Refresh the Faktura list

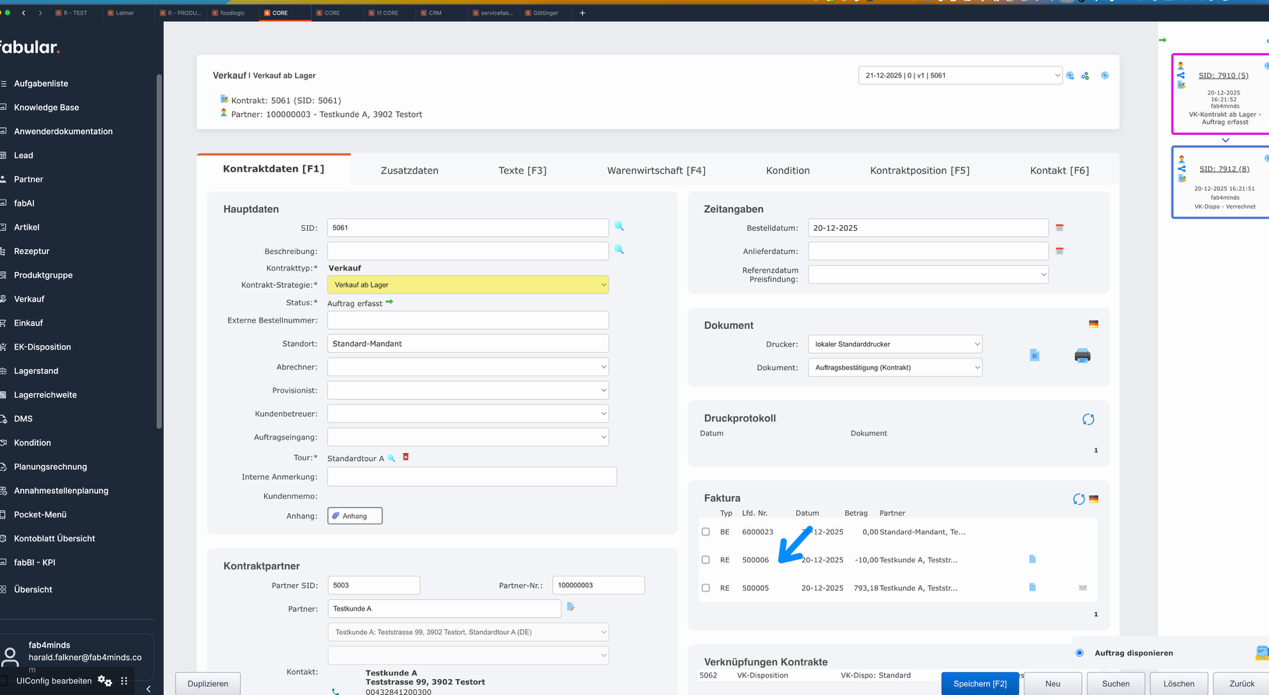(x=1078, y=498)
